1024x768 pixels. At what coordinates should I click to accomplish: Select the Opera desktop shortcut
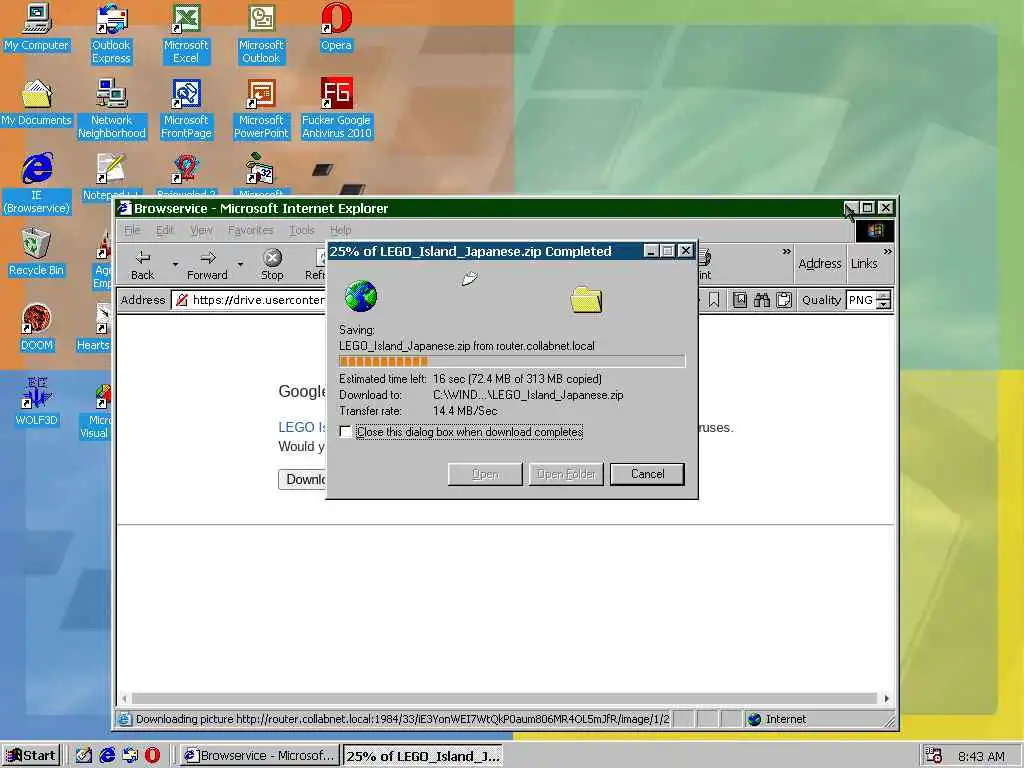(336, 27)
